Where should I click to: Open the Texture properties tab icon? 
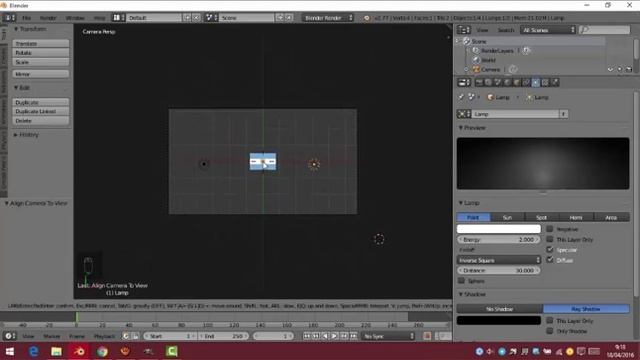coord(545,82)
